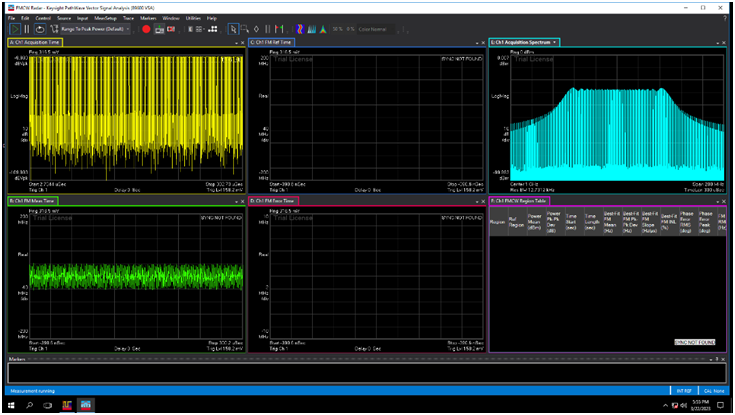Pause the measurement with the pause icon

pos(26,30)
